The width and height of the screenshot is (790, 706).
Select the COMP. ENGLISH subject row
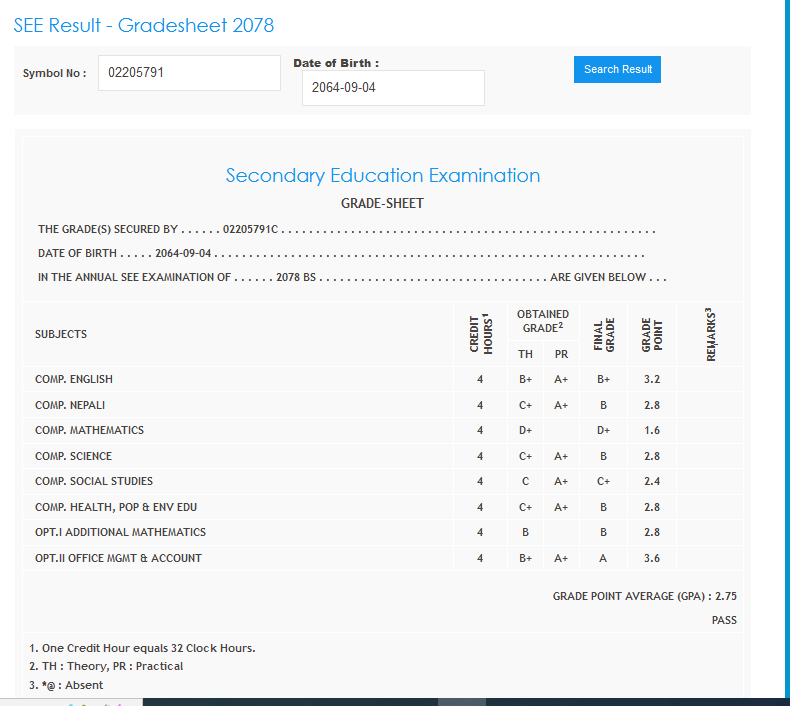pos(74,379)
